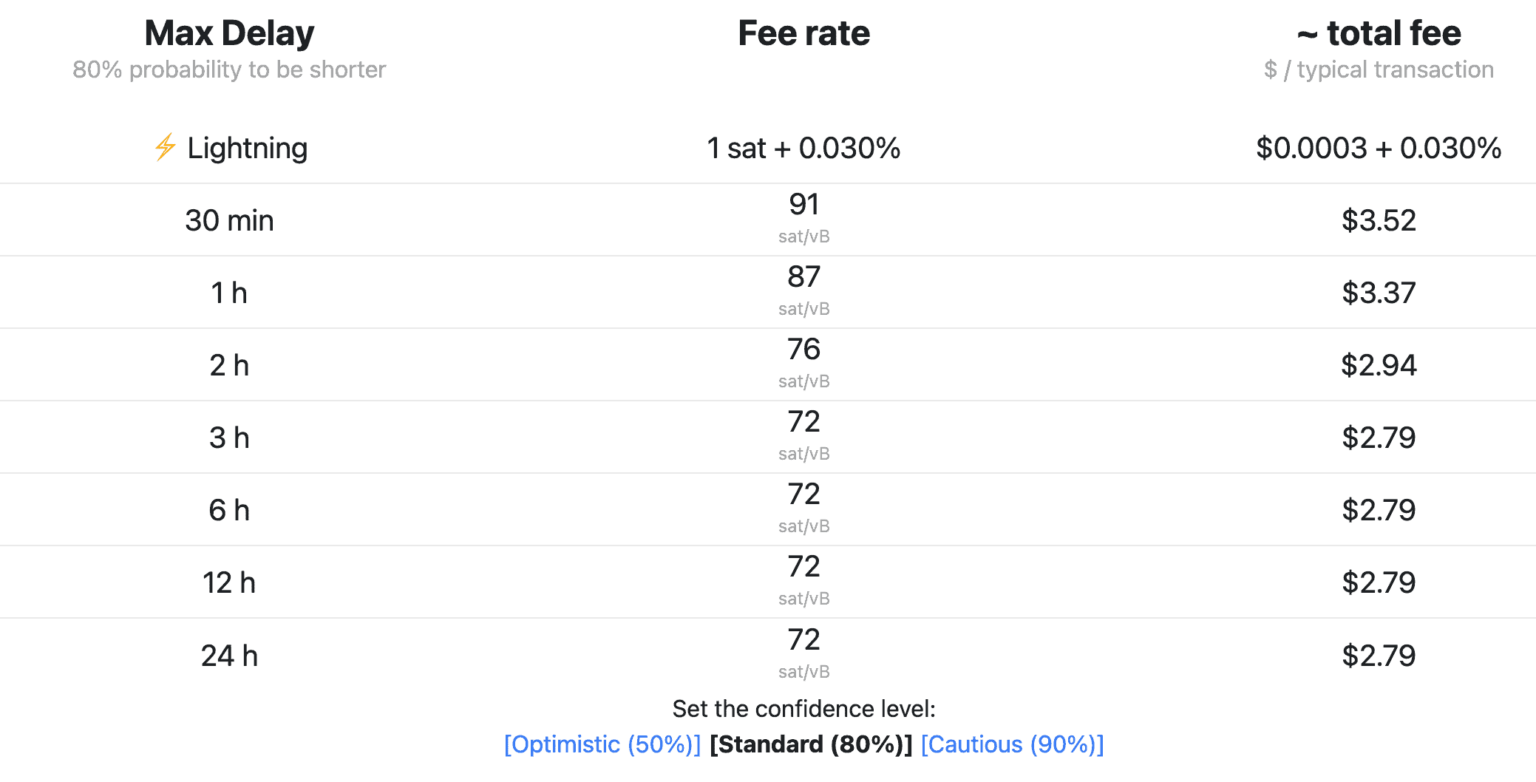The height and width of the screenshot is (782, 1536).
Task: Select the Standard (80%) confidence level
Action: [811, 745]
